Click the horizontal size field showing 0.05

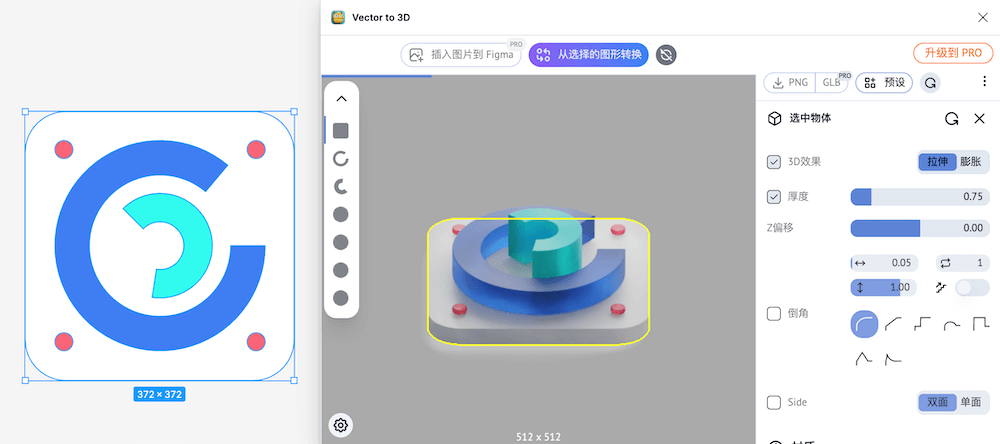pos(885,263)
